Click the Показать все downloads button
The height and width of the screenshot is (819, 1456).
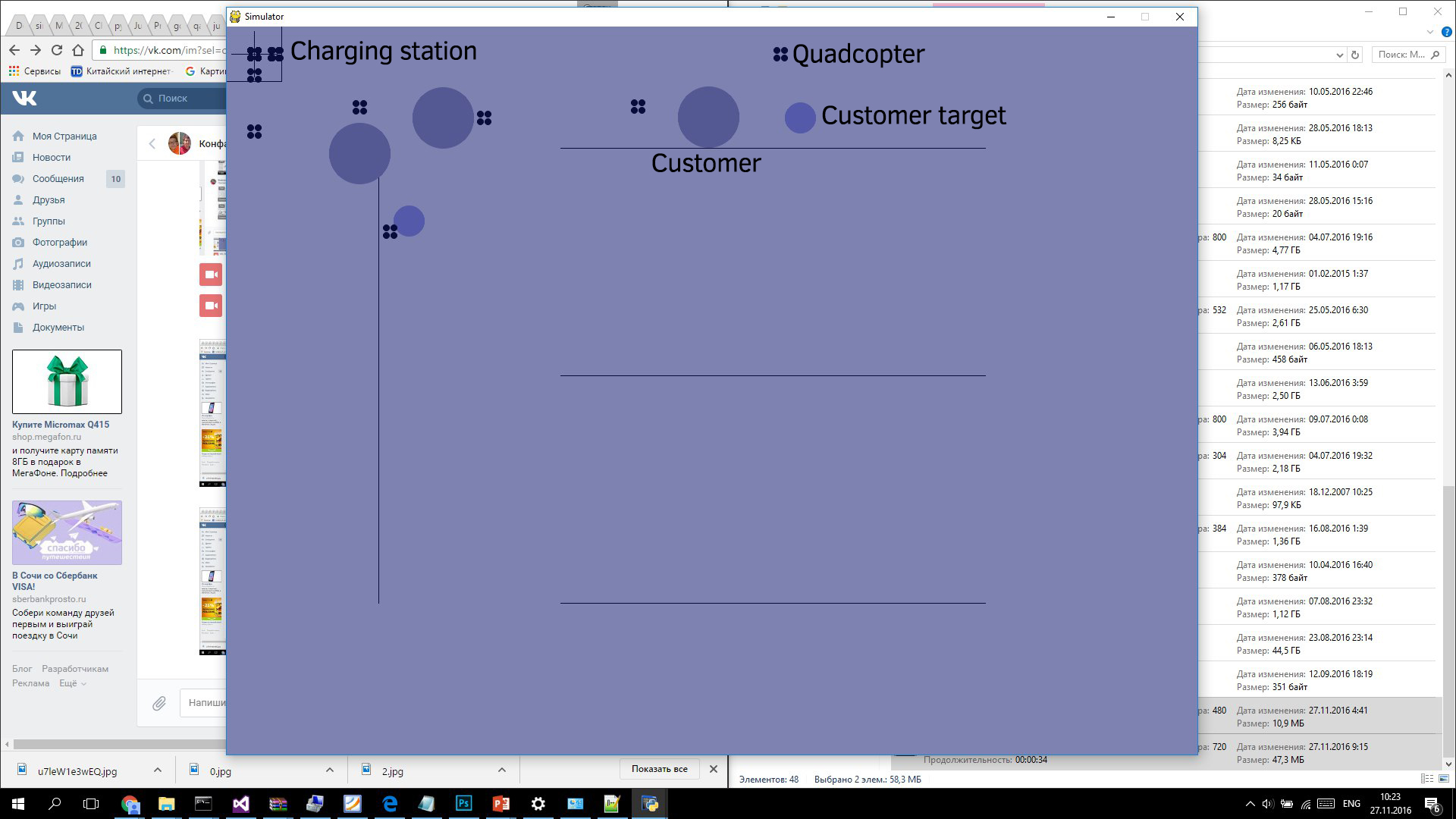coord(659,769)
